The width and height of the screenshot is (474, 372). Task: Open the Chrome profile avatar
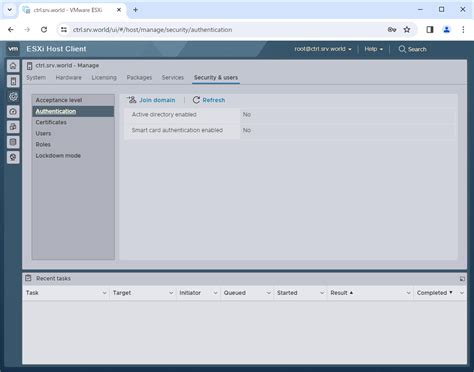click(x=447, y=30)
